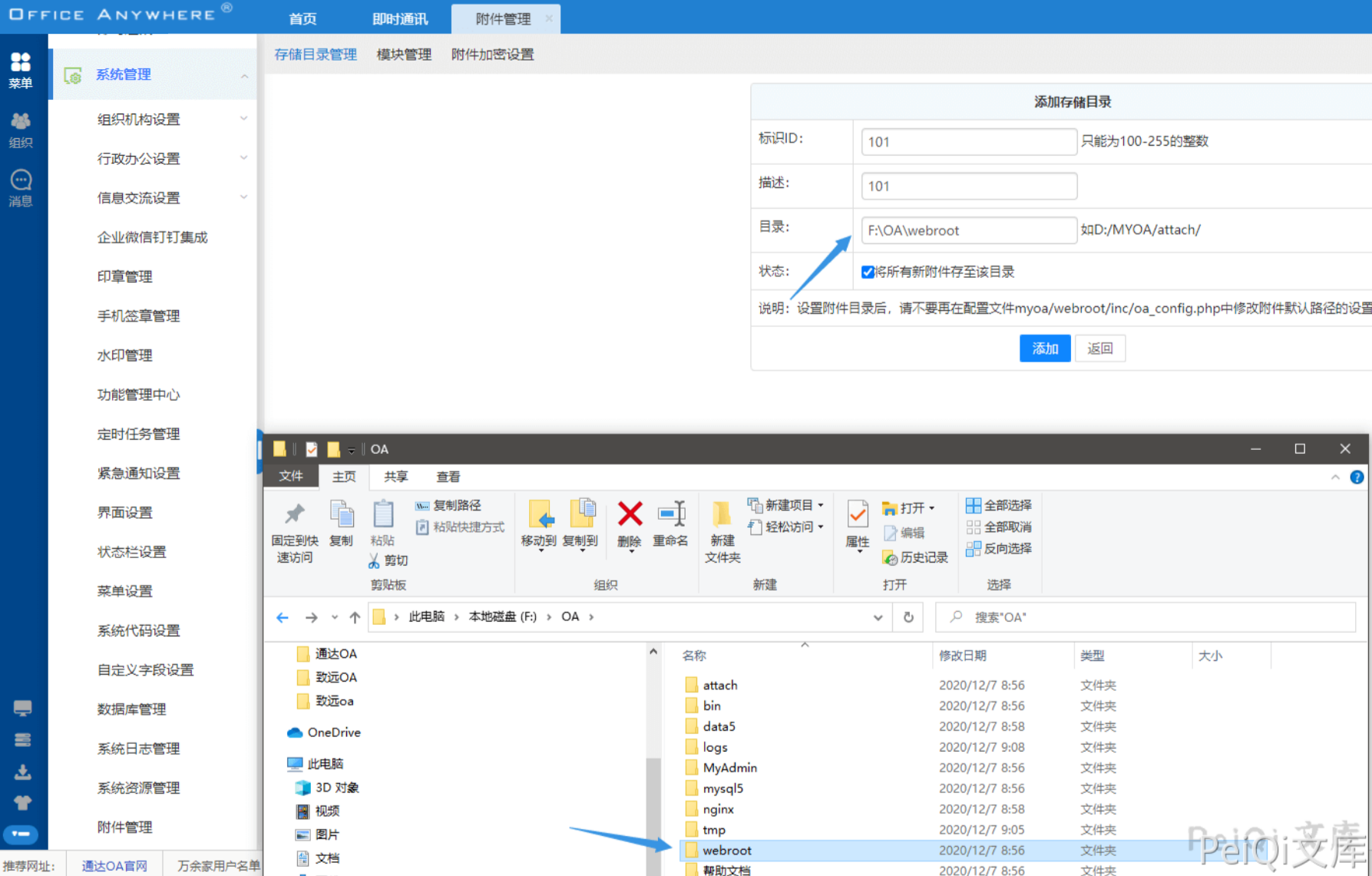Click the Move To icon

[539, 516]
